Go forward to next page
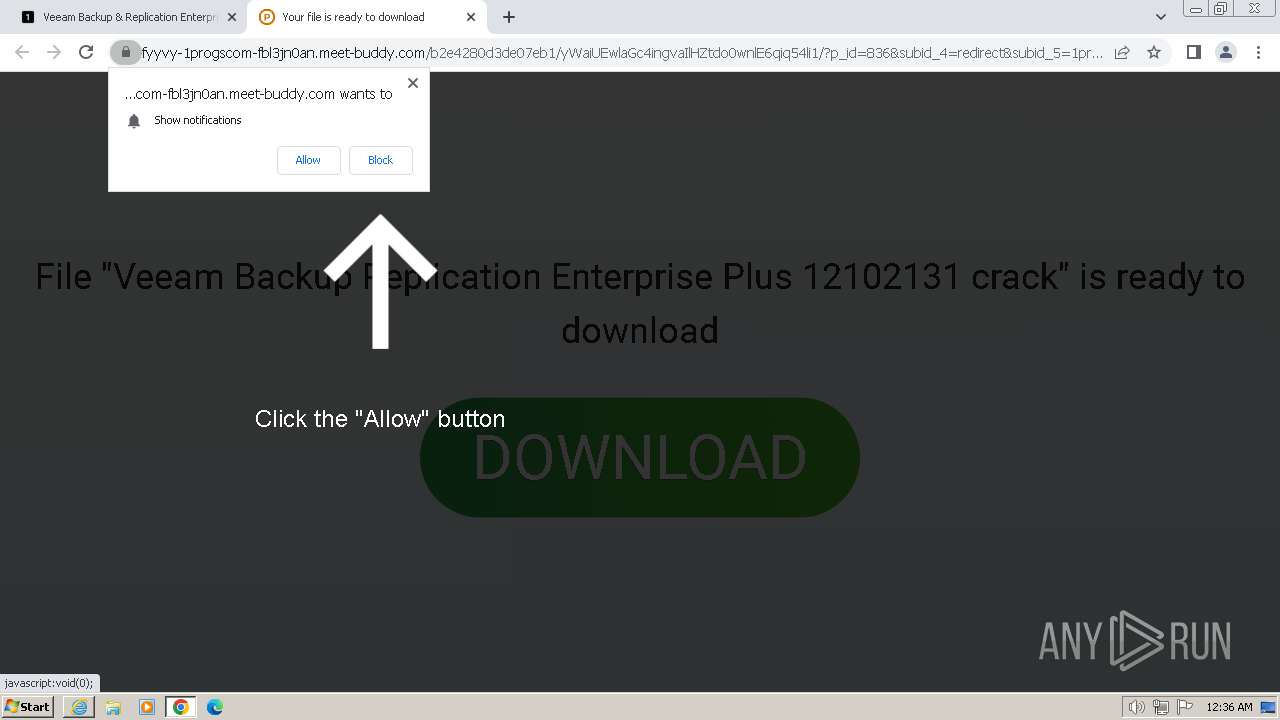Screen dimensions: 1280x720 [x=54, y=52]
